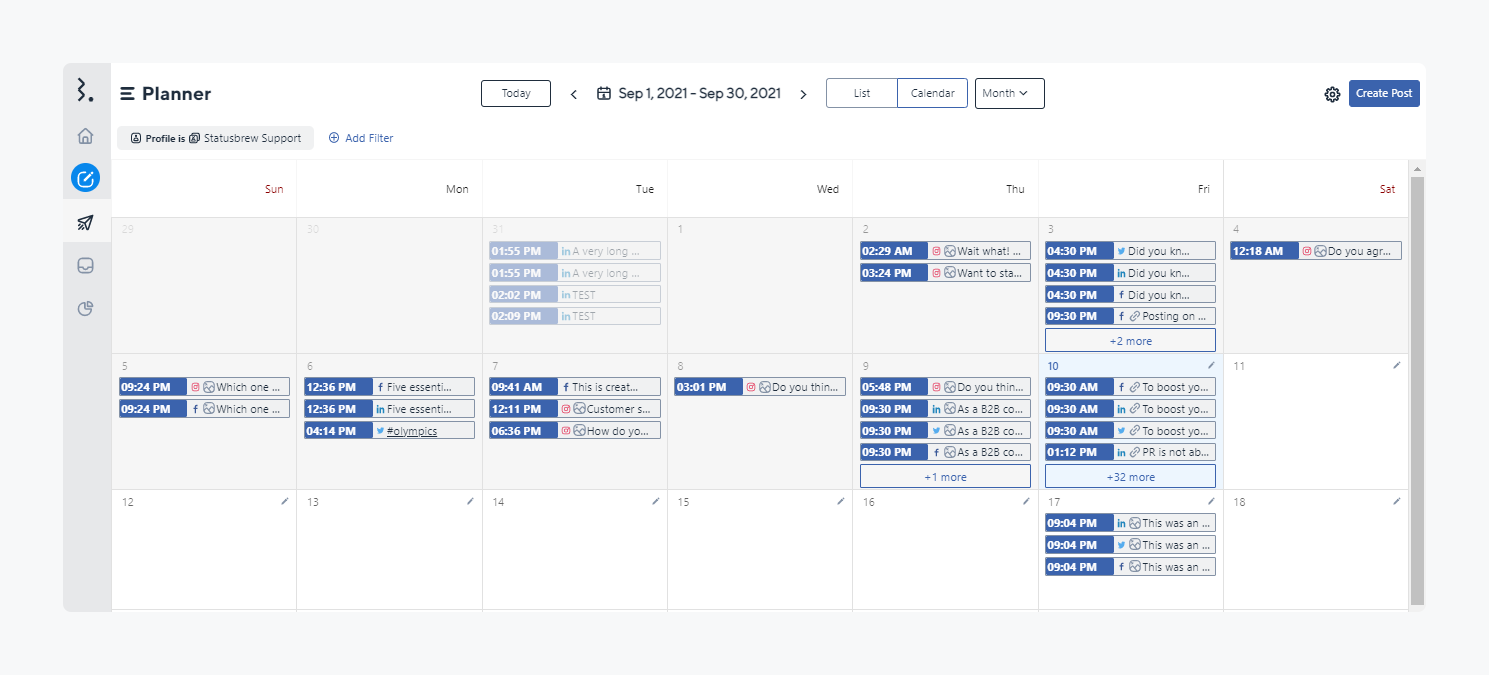Switch to List view
This screenshot has height=675, width=1489.
point(862,93)
